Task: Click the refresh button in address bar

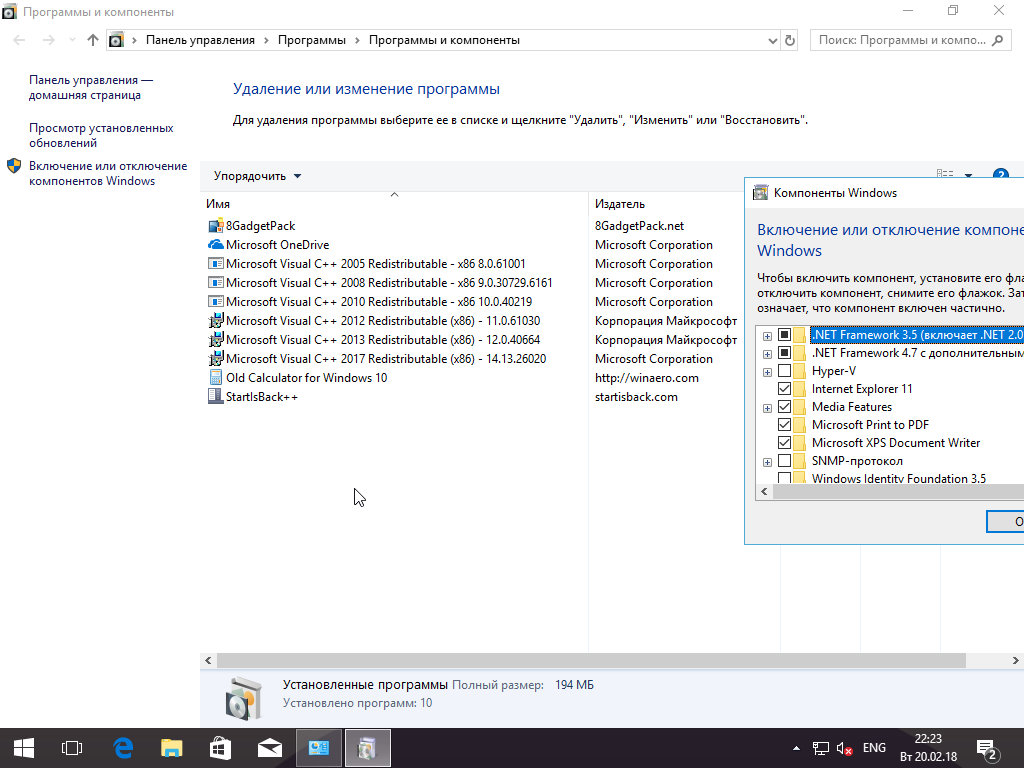Action: 790,40
